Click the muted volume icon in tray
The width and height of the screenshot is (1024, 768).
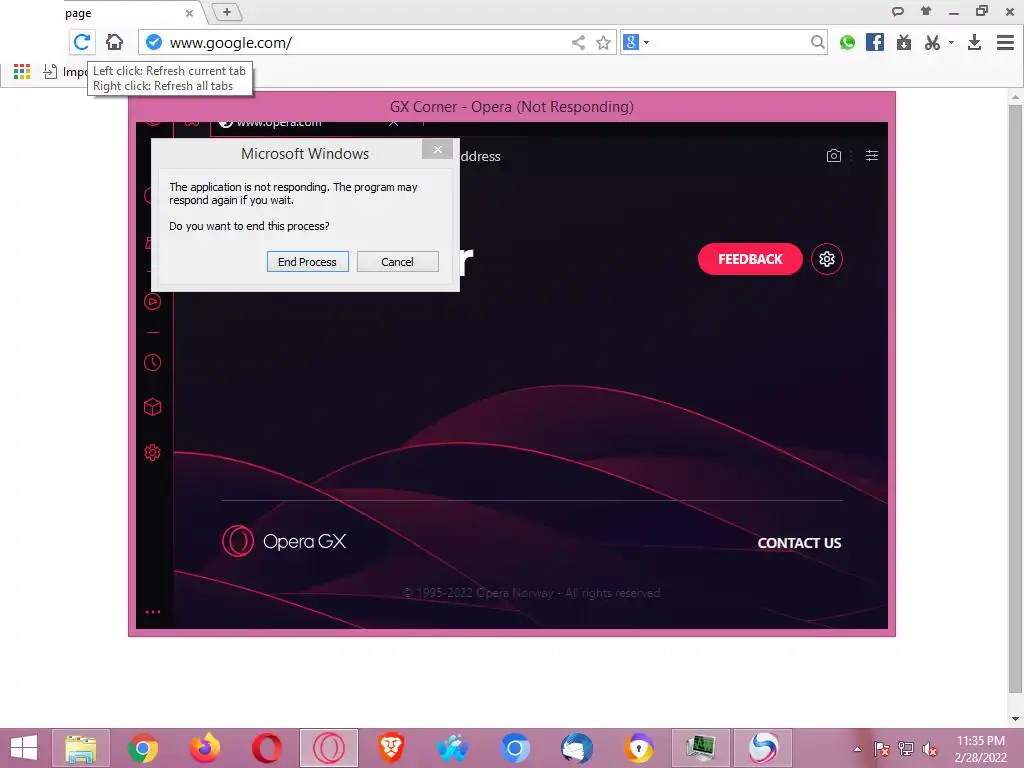929,749
